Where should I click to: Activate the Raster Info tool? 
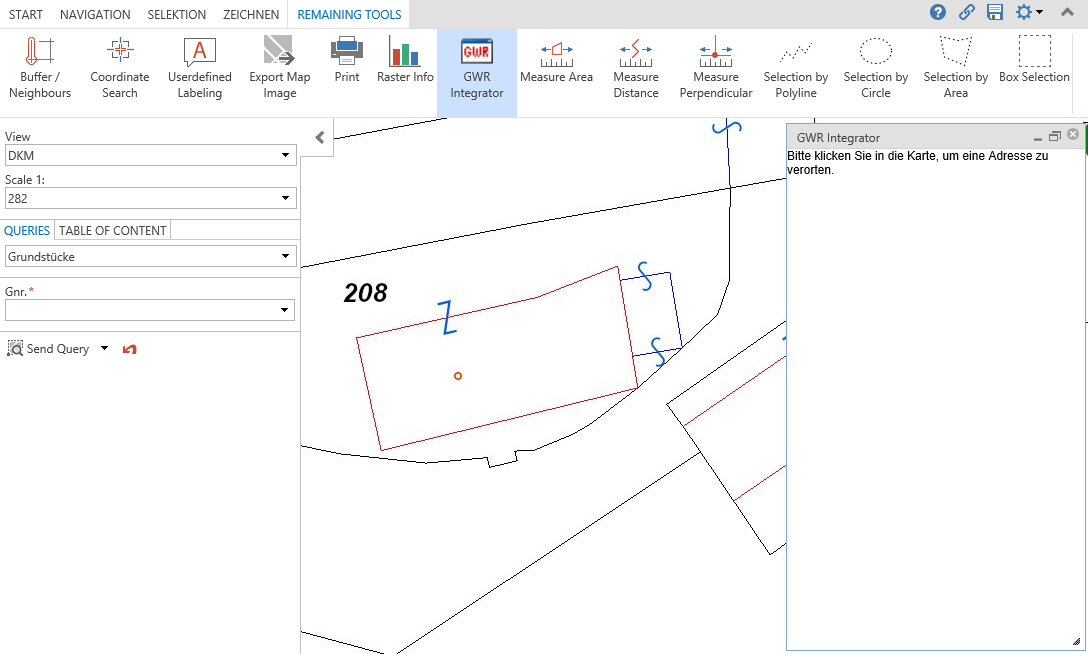[x=405, y=65]
